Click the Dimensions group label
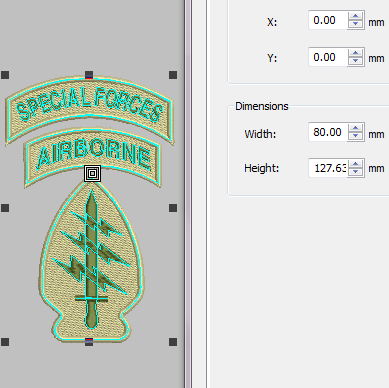The image size is (389, 388). tap(262, 106)
